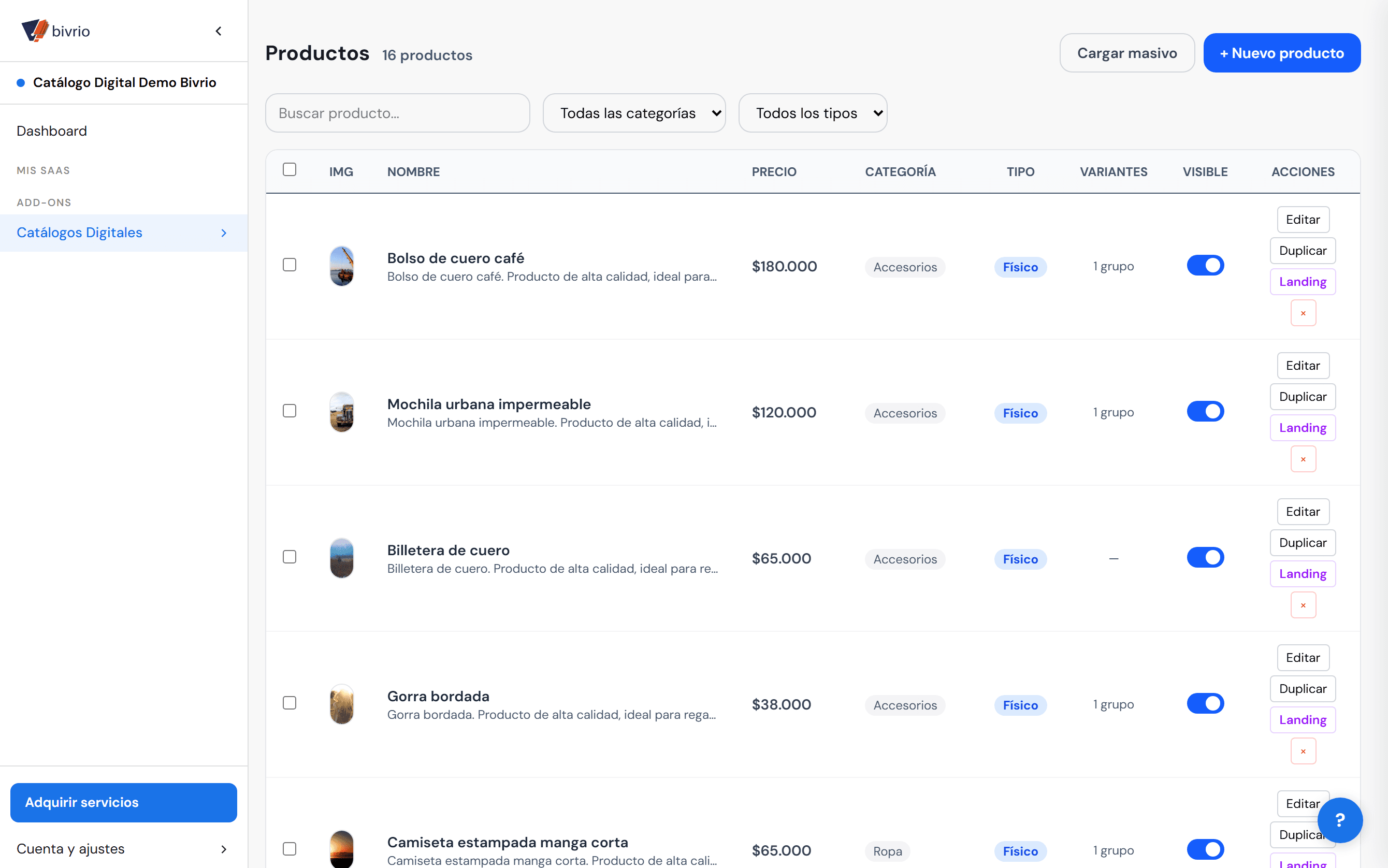This screenshot has width=1388, height=868.
Task: Click the $38.000 price cell
Action: coord(781,704)
